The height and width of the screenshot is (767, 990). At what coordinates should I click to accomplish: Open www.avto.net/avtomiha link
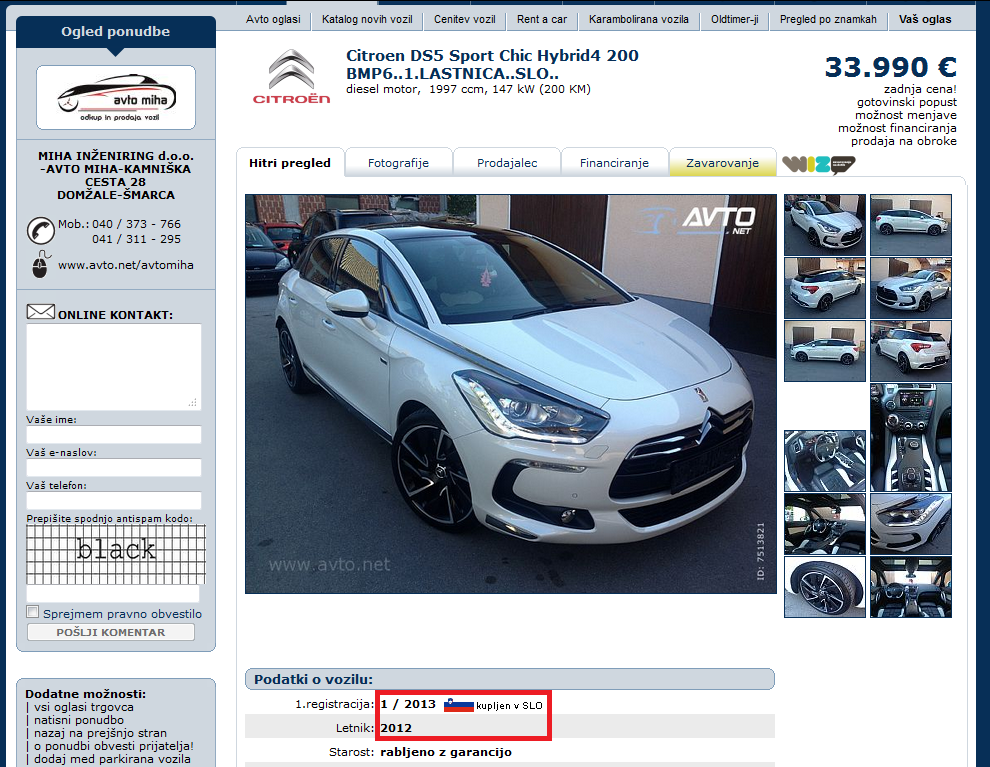point(126,265)
